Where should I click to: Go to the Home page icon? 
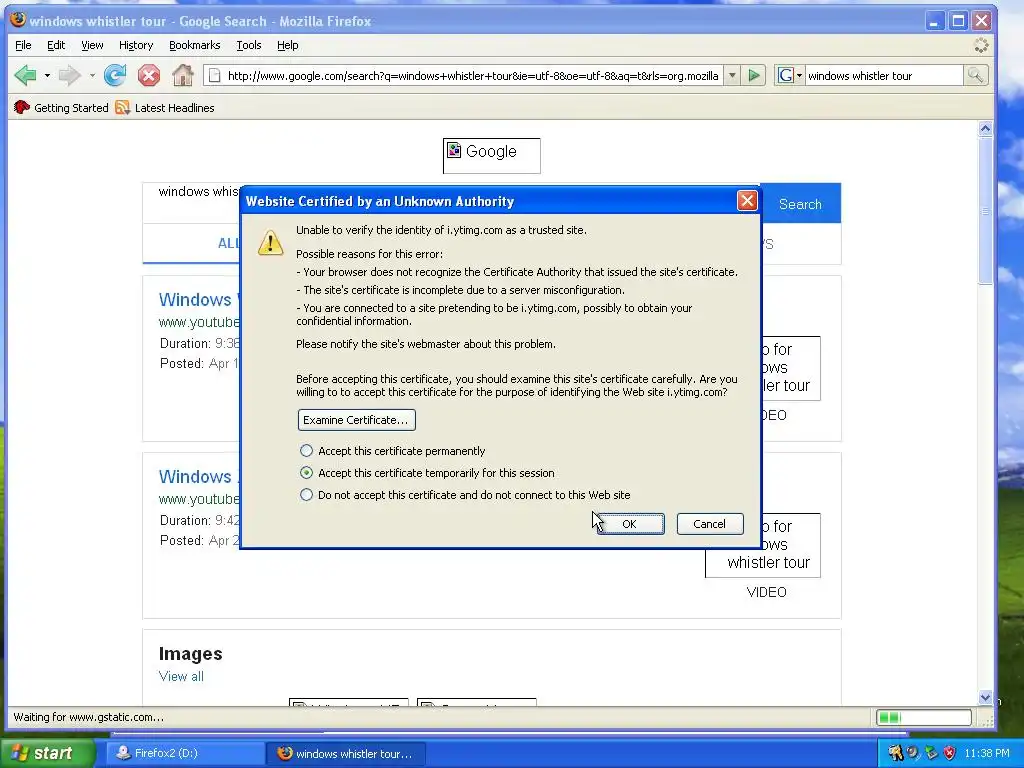coord(183,76)
